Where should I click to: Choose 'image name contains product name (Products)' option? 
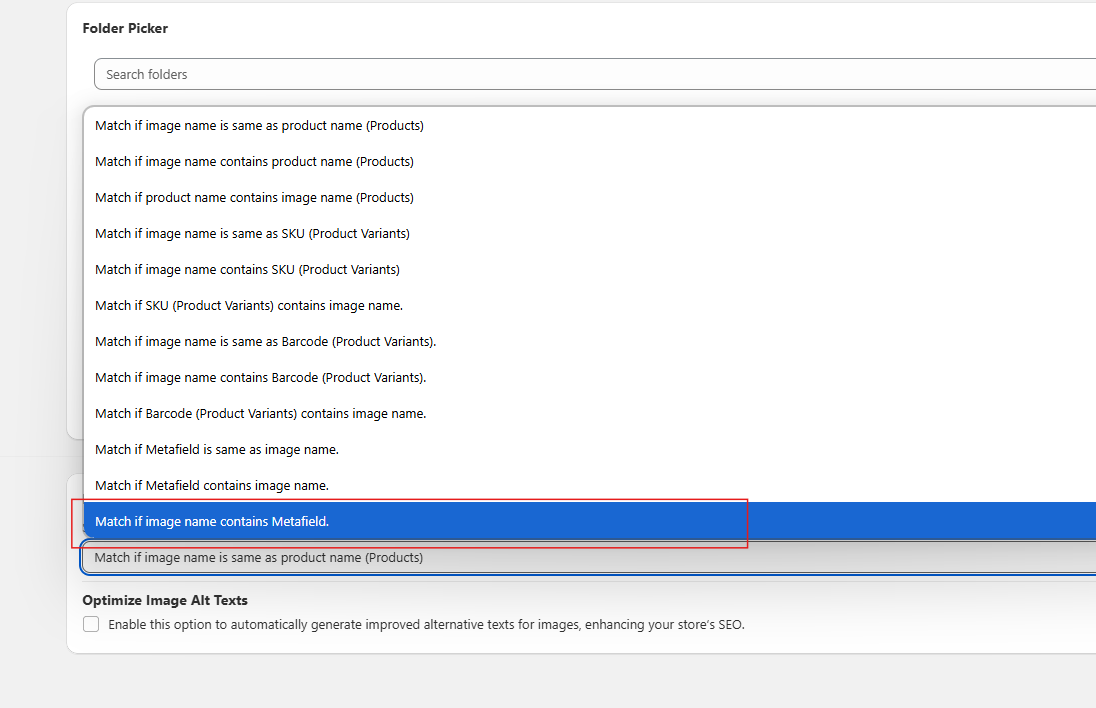tap(254, 162)
